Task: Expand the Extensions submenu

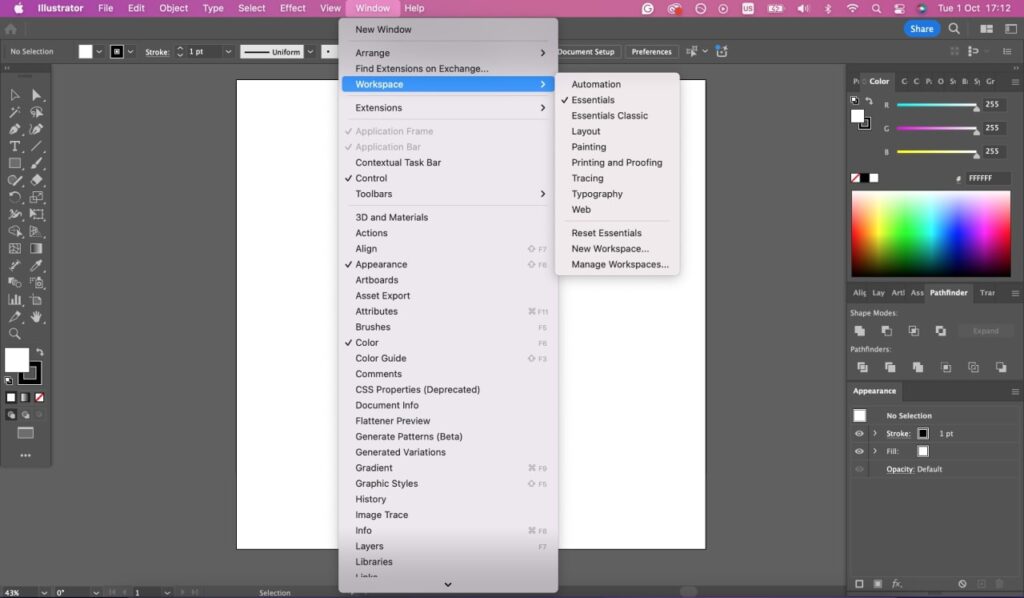Action: [448, 108]
